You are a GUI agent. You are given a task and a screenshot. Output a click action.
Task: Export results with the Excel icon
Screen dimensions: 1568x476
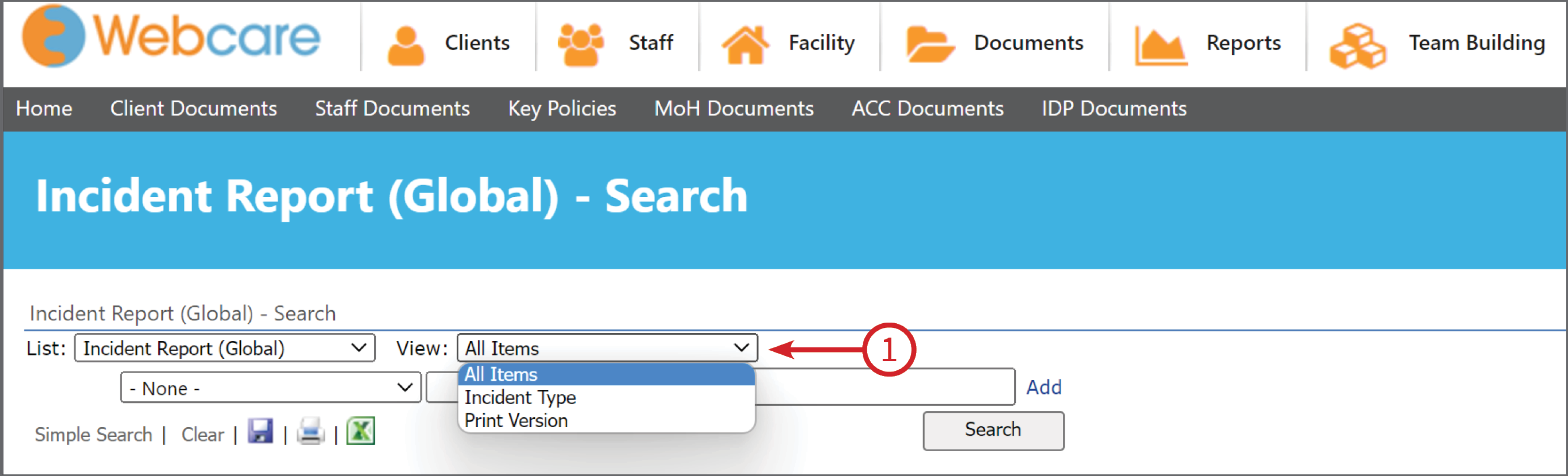point(361,431)
